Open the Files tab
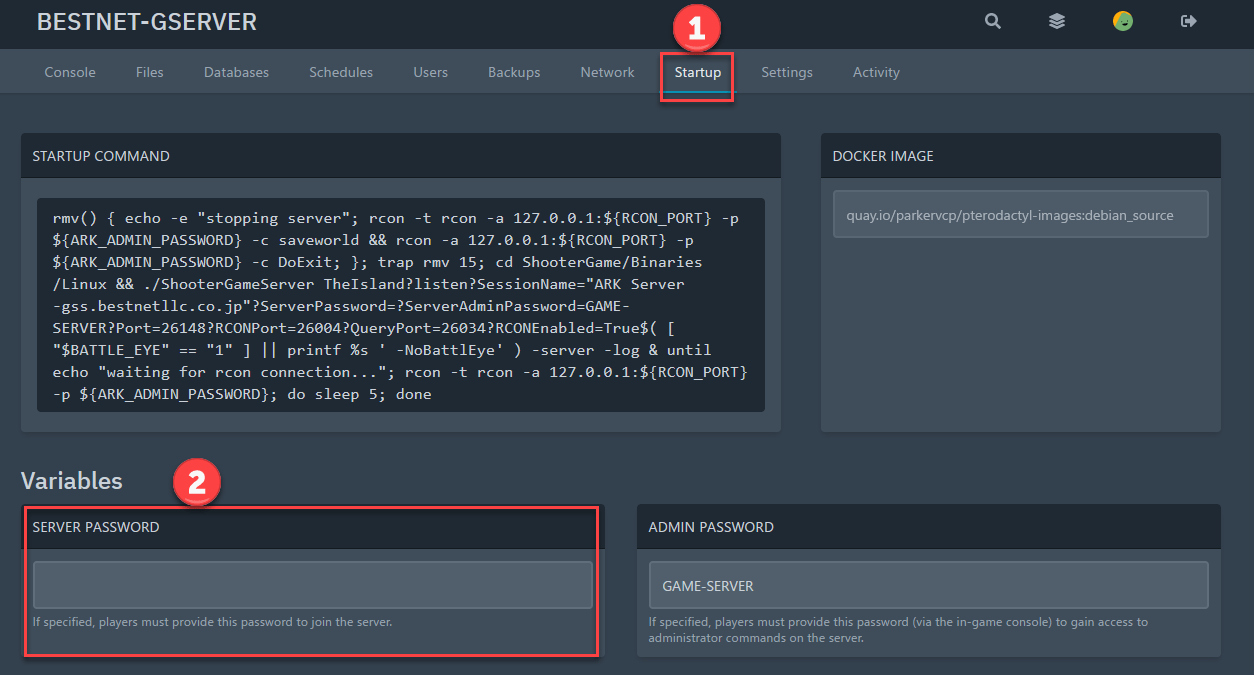 150,72
